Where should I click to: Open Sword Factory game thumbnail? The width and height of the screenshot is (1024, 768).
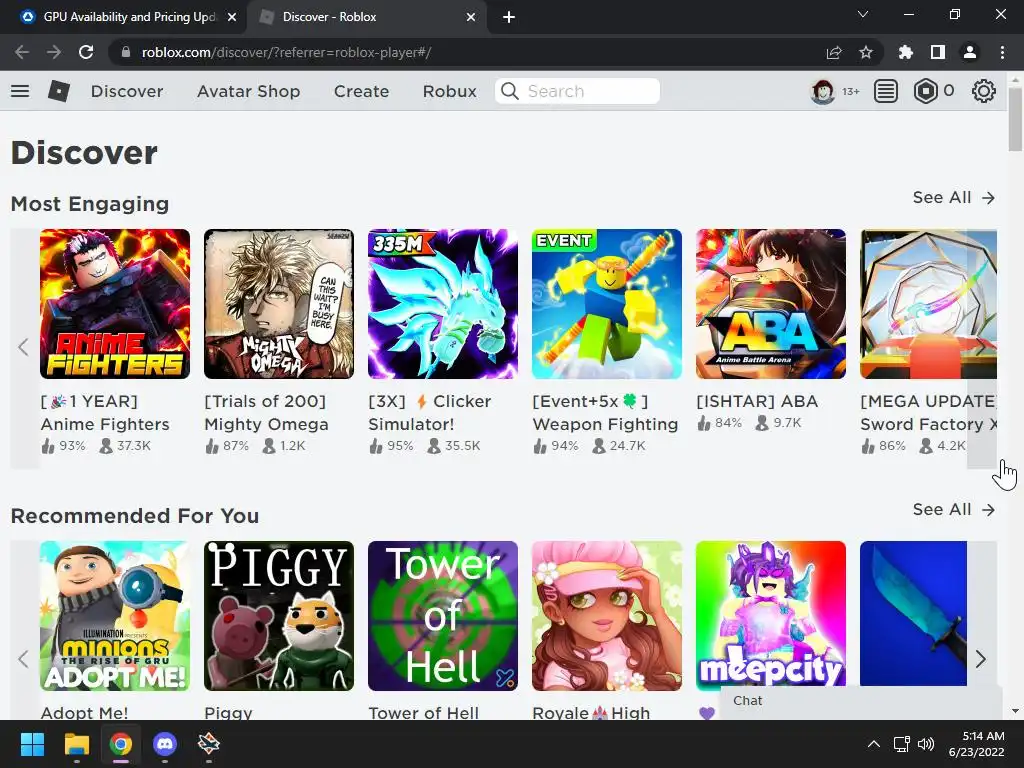(928, 304)
